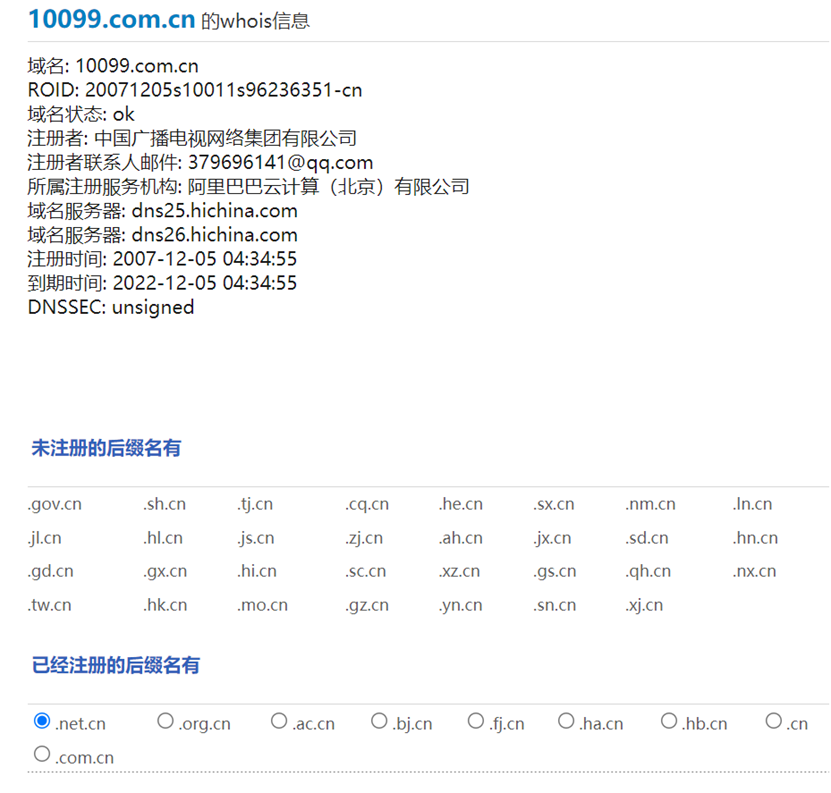Select the .ac.cn radio button

click(x=279, y=721)
